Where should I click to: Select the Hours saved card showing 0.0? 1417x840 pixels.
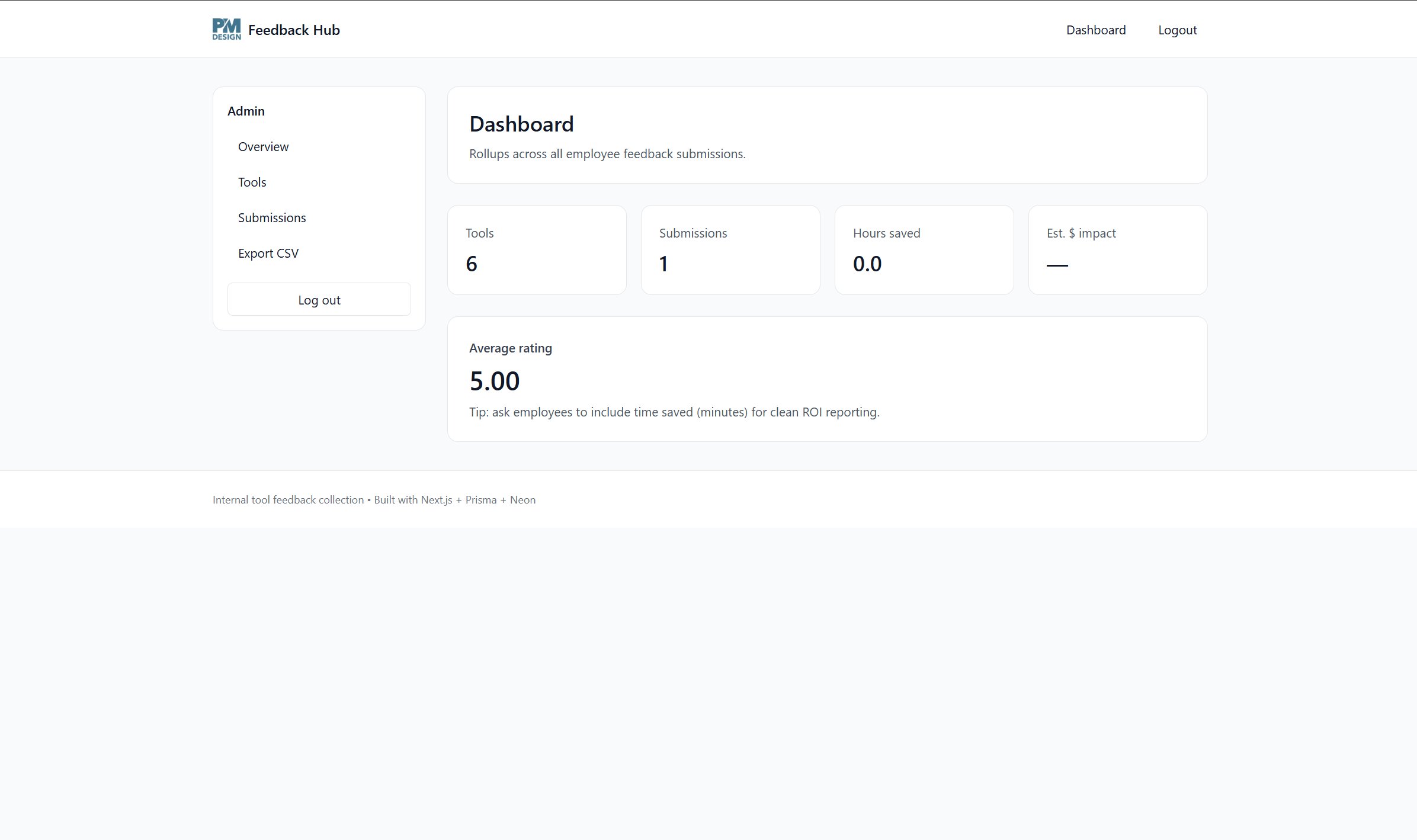click(x=924, y=249)
